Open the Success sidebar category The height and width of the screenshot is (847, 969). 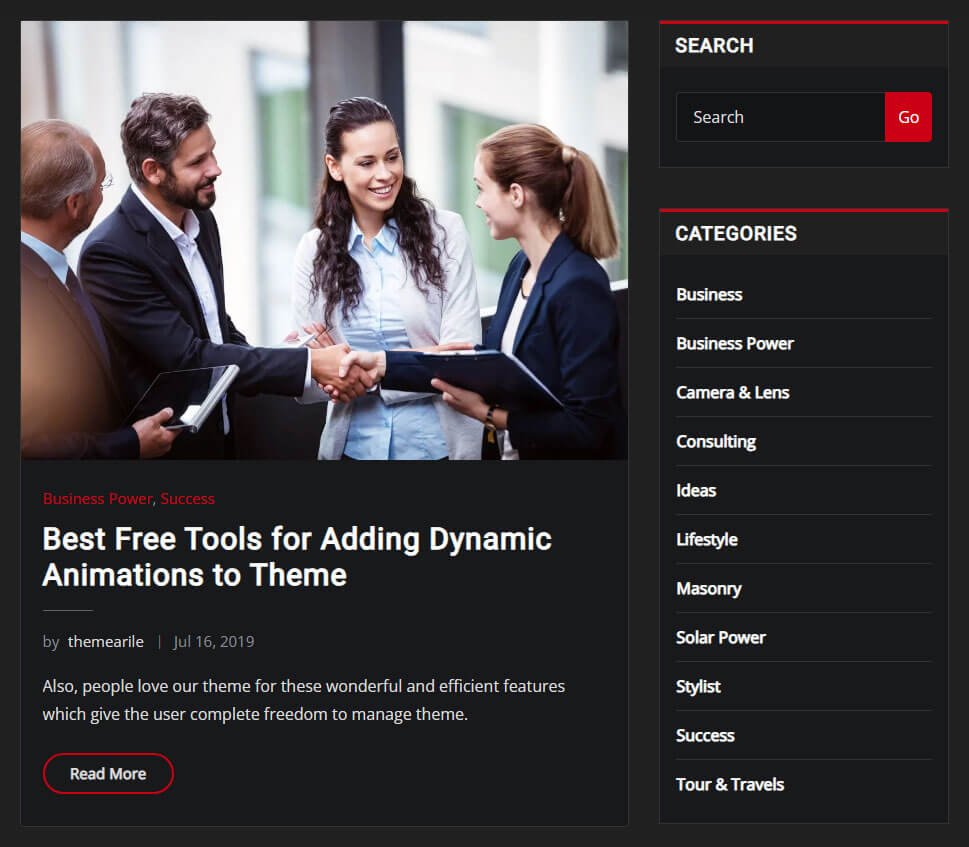point(705,735)
